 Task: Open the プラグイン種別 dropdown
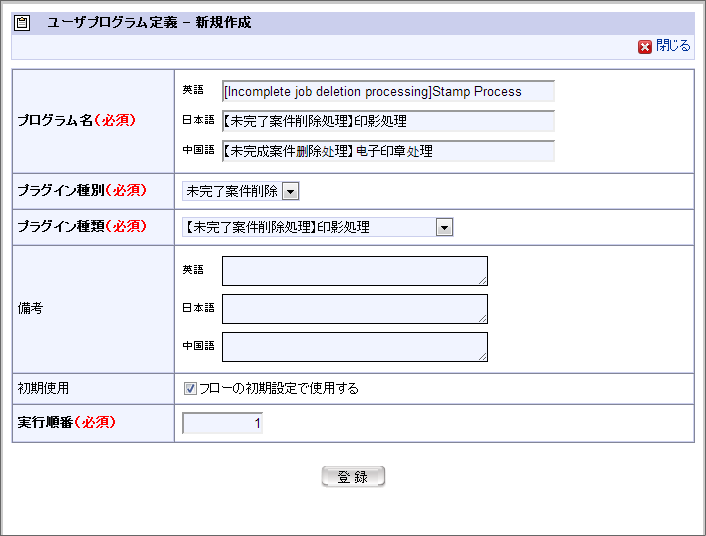pos(290,191)
